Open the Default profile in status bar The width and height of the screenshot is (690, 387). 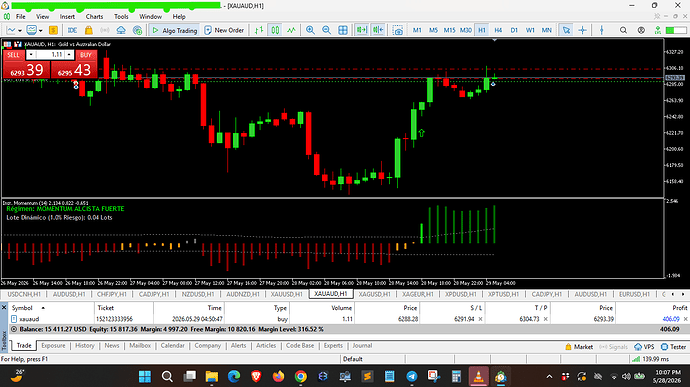coord(353,359)
